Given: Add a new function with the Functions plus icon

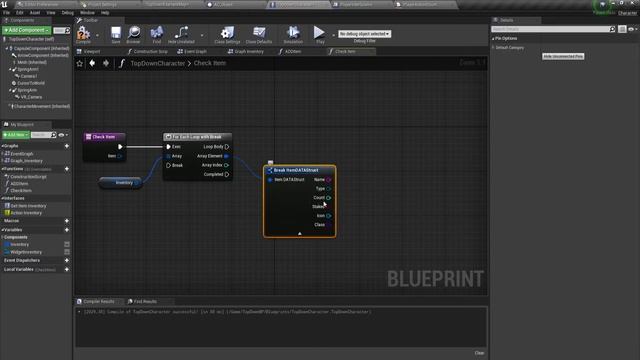Looking at the screenshot, I should pyautogui.click(x=67, y=169).
